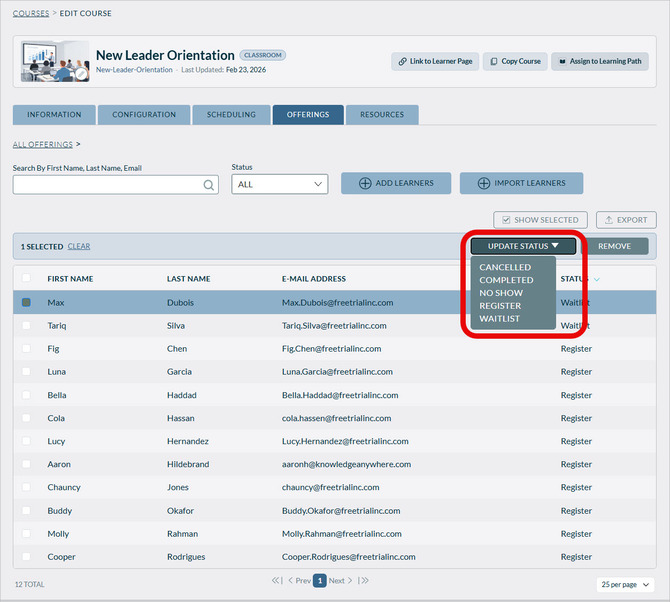Click email aaronh@knowledgeanywhere.com
This screenshot has height=602, width=670.
(347, 464)
